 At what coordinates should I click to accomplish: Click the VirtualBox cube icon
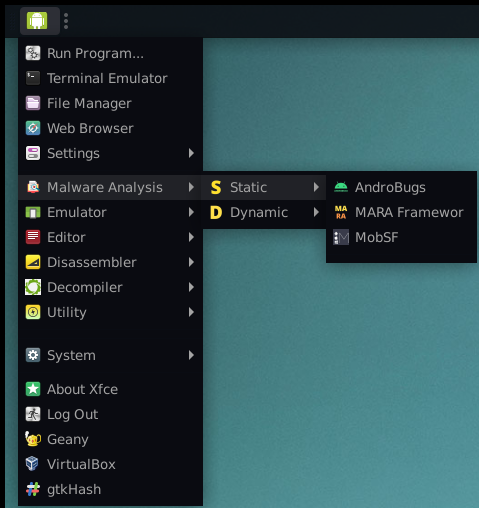(x=33, y=464)
